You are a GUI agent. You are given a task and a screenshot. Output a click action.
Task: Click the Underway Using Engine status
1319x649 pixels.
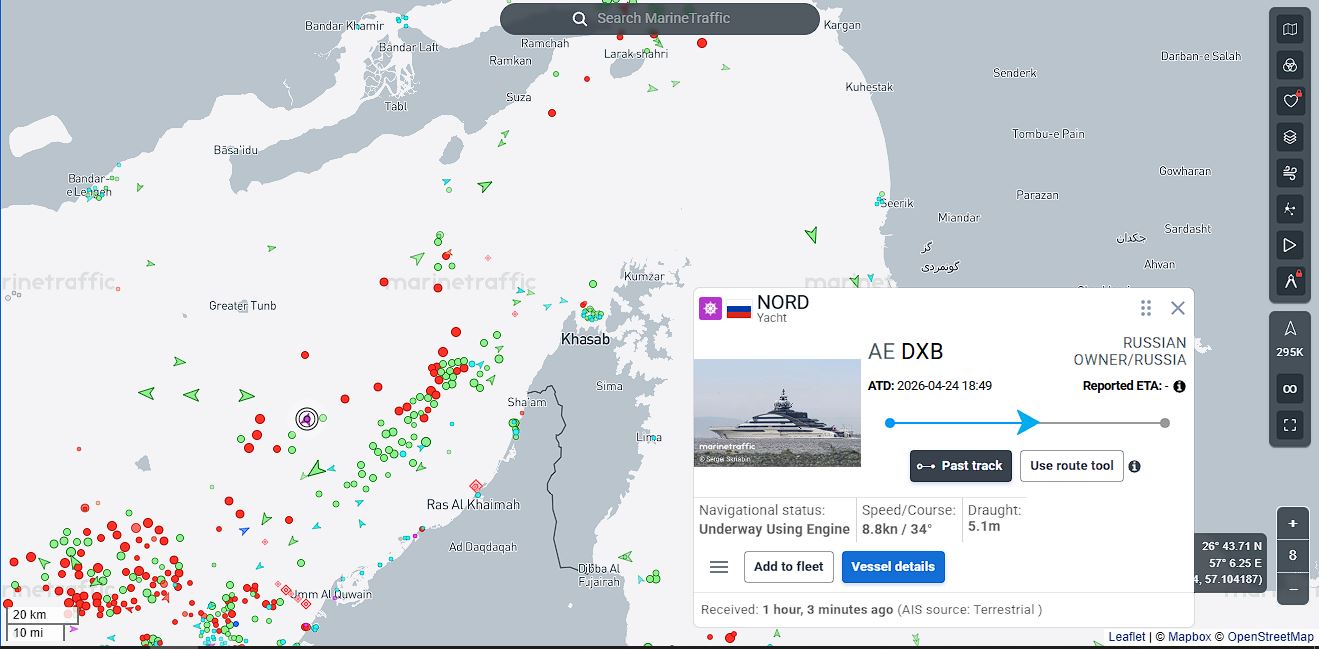[x=774, y=530]
